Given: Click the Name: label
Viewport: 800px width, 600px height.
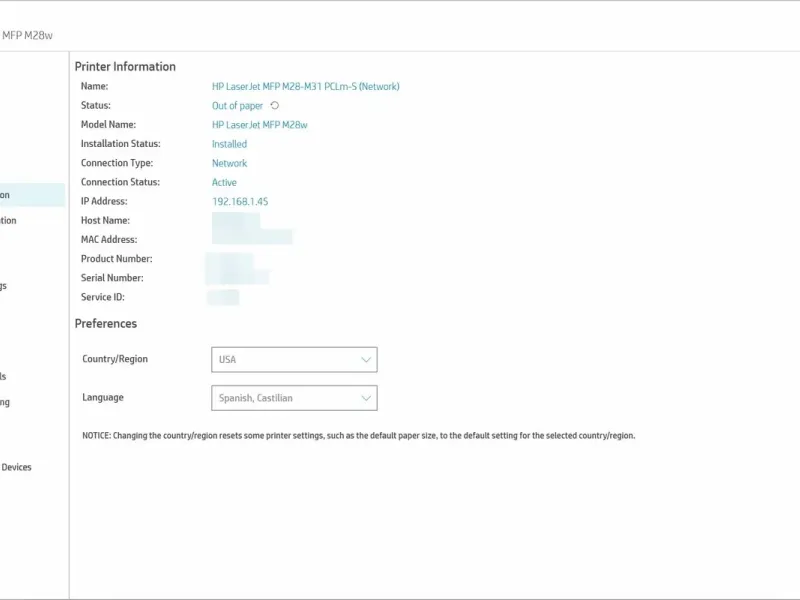Looking at the screenshot, I should 94,86.
